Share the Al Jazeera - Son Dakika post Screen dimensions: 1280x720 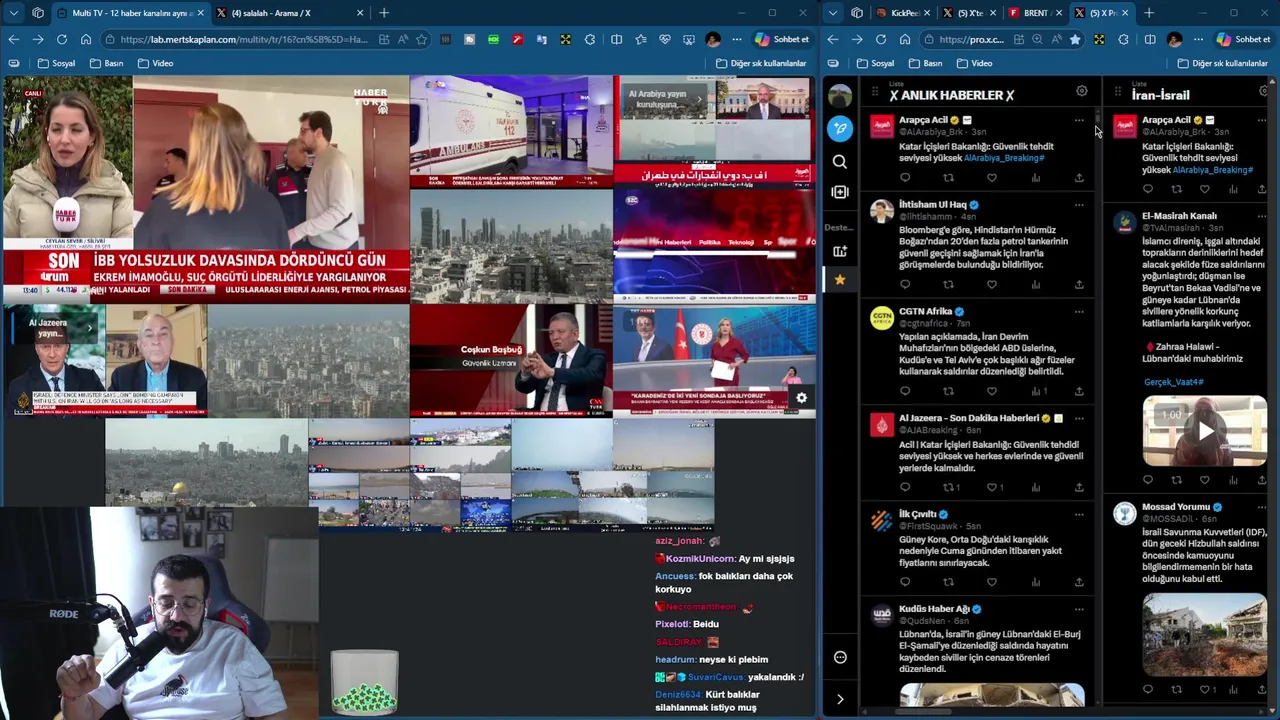coord(1079,488)
